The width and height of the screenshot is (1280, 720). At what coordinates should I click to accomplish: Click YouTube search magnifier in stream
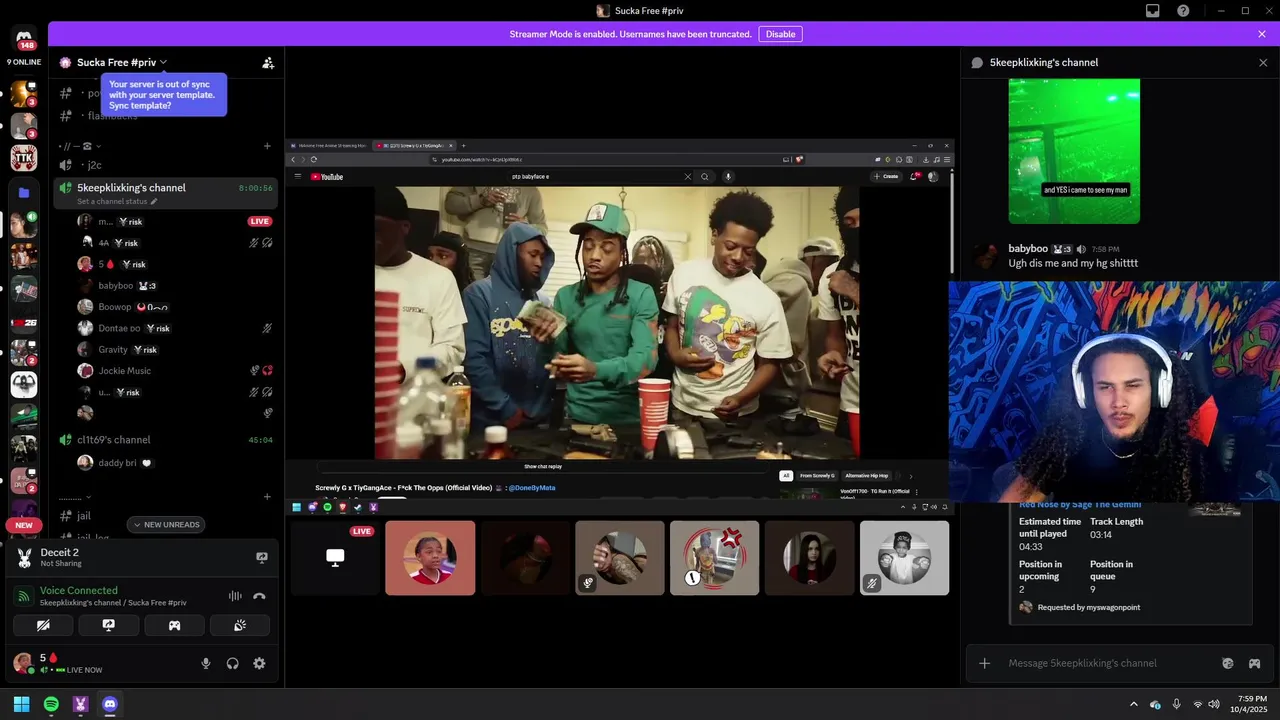705,177
